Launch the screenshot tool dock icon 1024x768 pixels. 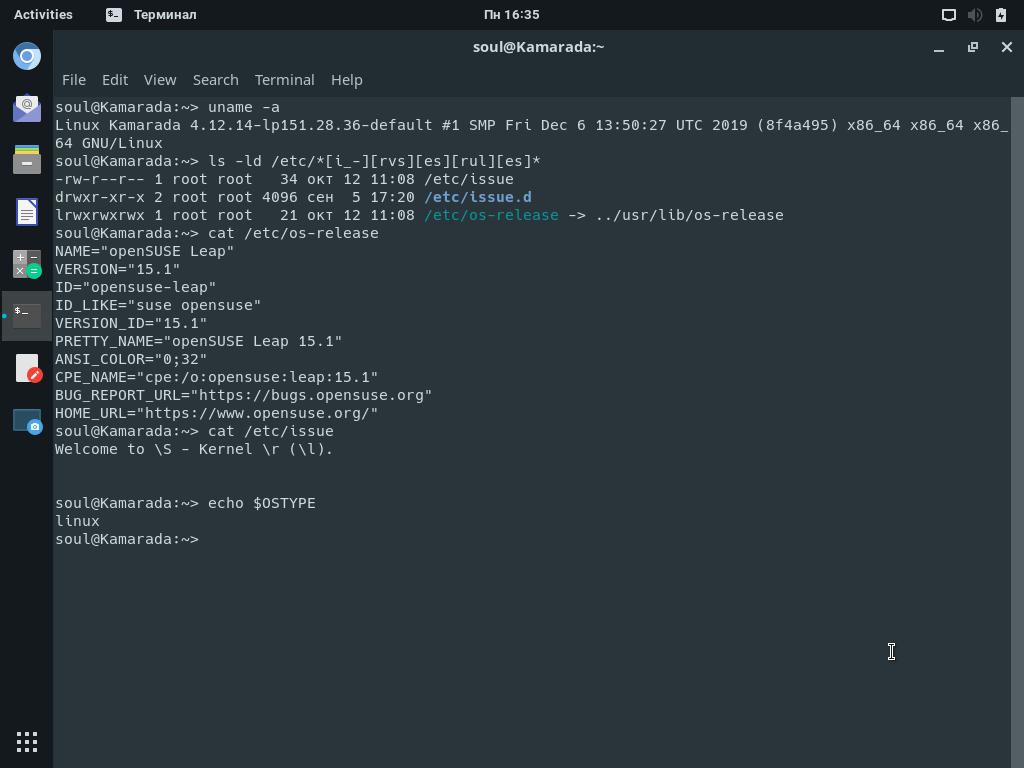click(x=27, y=421)
